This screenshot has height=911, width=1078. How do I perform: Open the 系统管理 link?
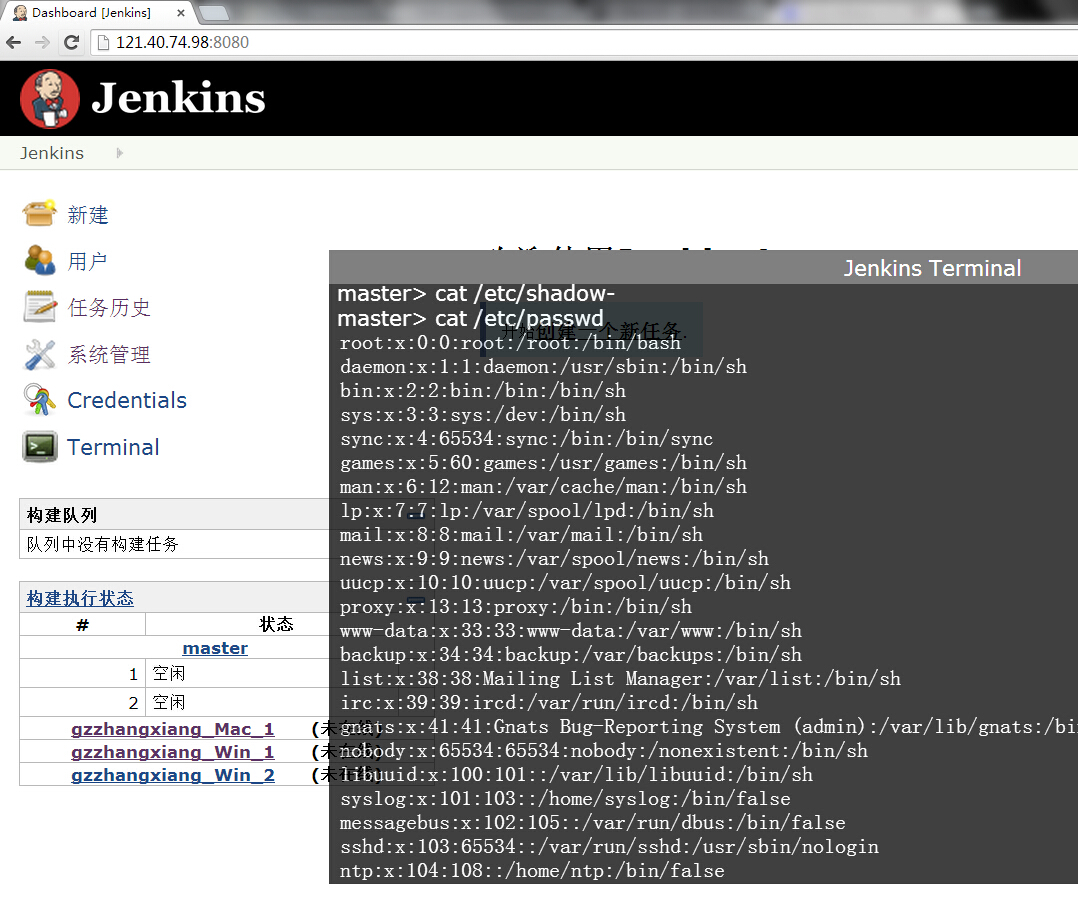pyautogui.click(x=109, y=354)
